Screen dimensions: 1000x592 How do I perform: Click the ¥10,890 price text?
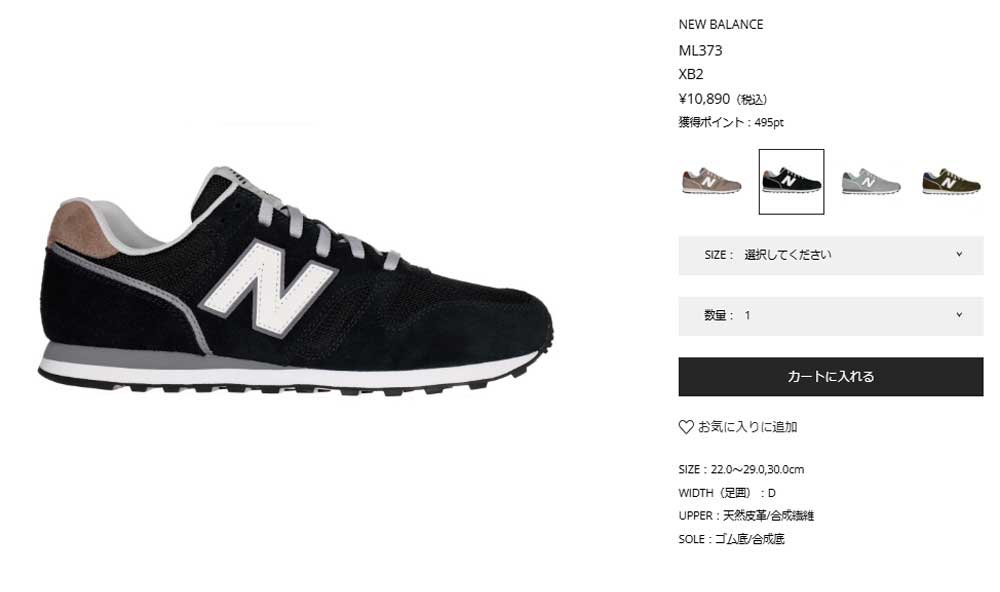tap(704, 99)
